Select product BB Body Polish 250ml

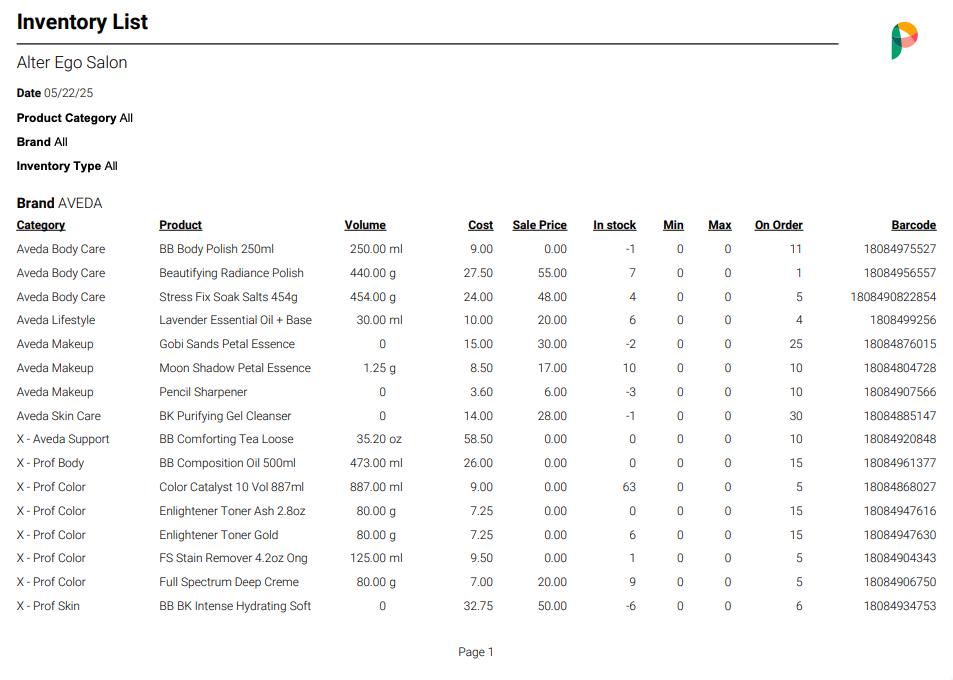[x=216, y=249]
